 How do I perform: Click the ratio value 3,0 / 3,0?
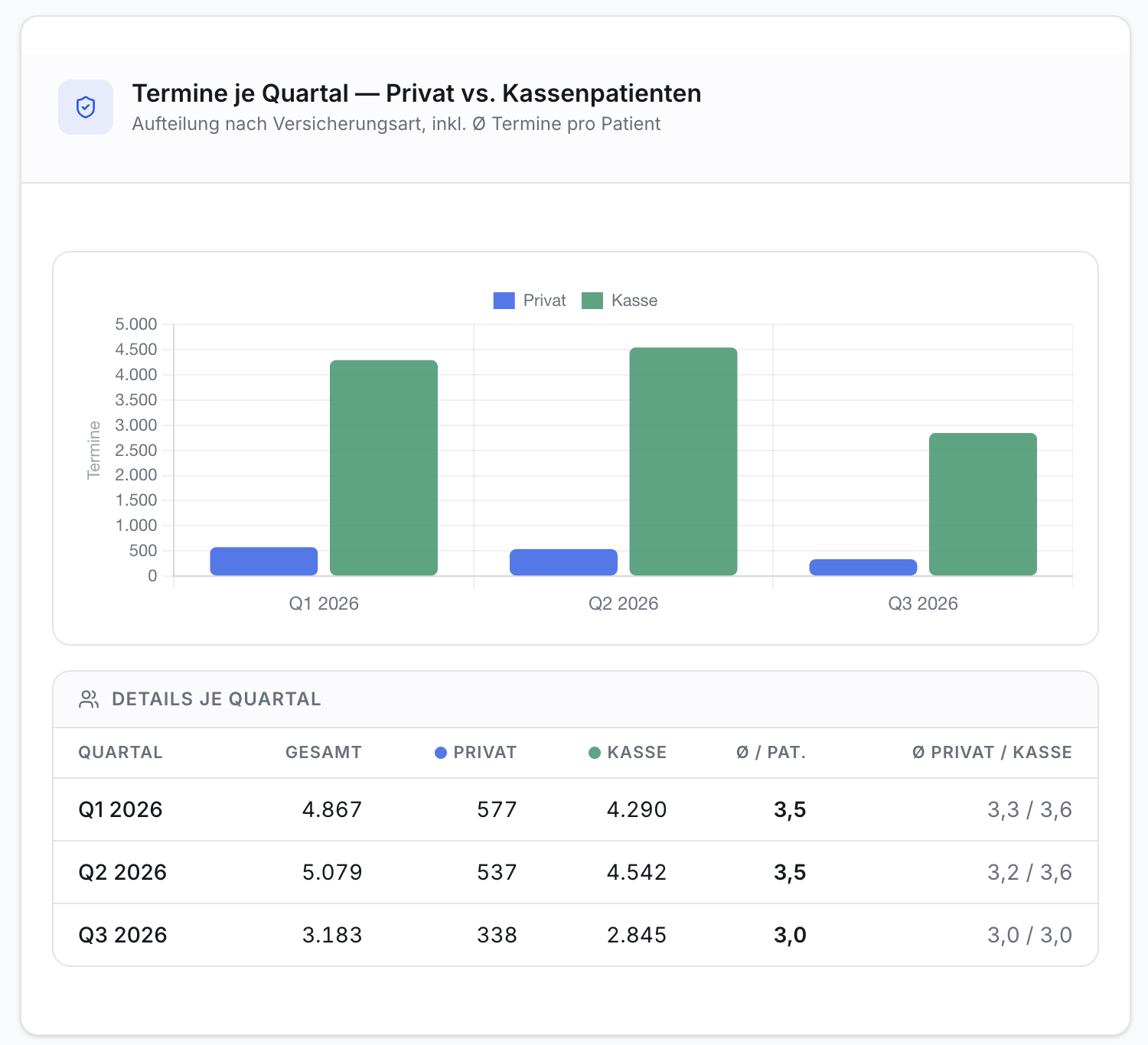pyautogui.click(x=1029, y=935)
